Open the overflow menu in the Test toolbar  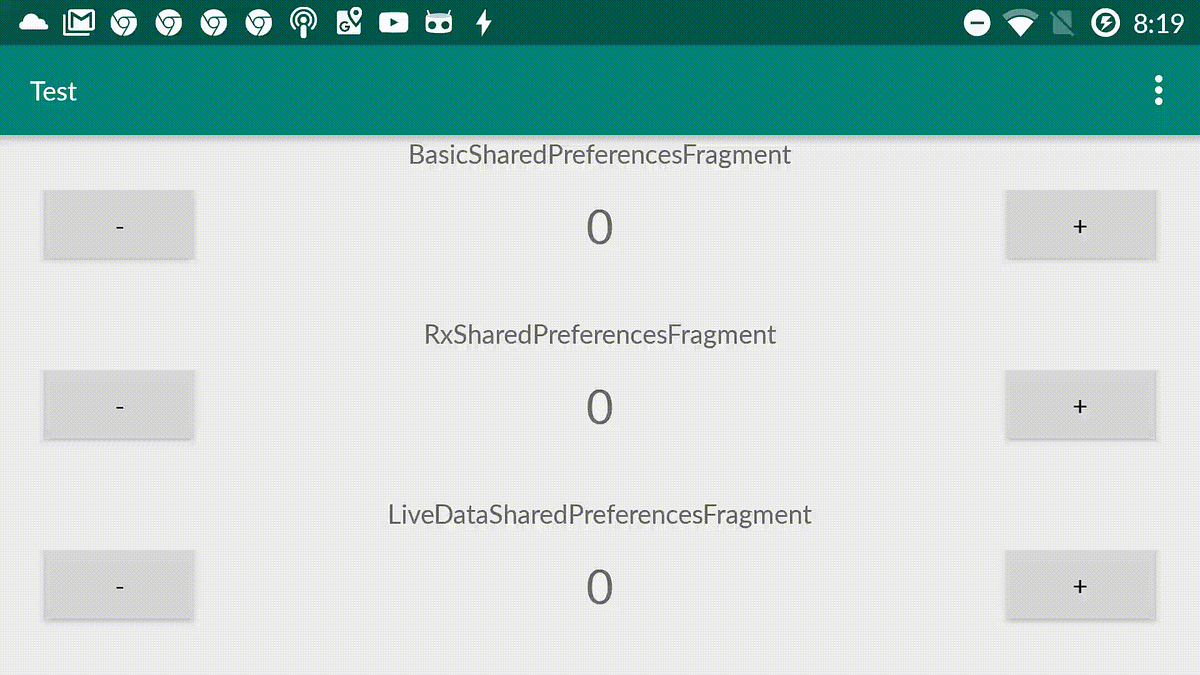click(1158, 90)
